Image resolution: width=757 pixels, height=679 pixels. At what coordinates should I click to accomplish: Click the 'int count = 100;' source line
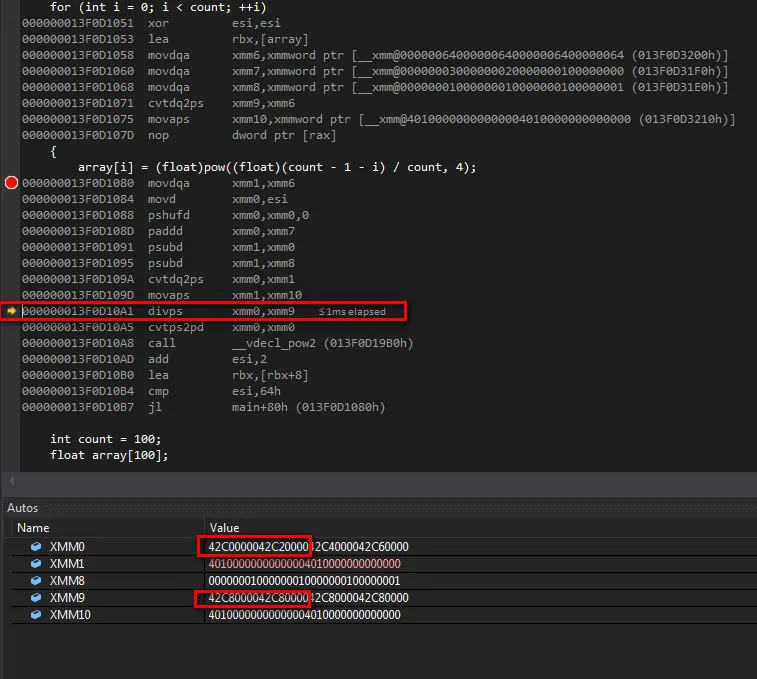coord(106,439)
